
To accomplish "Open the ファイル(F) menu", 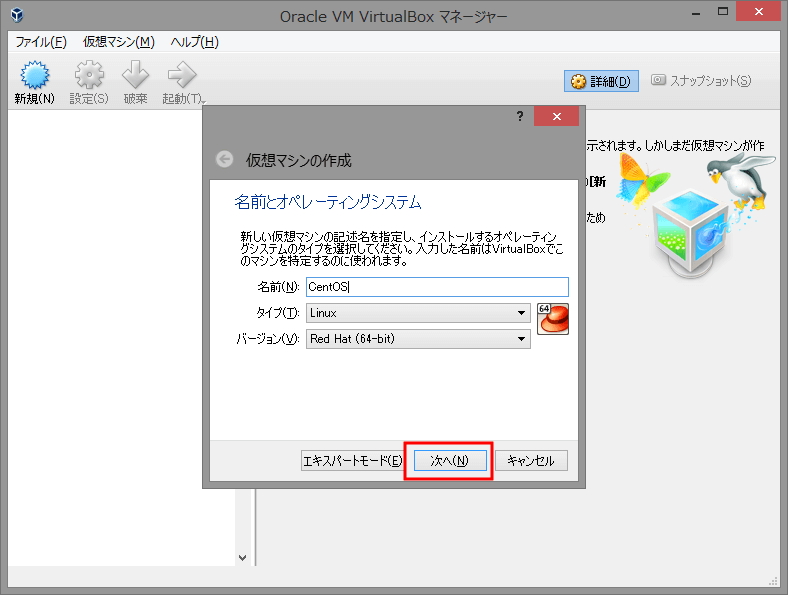I will click(x=40, y=42).
